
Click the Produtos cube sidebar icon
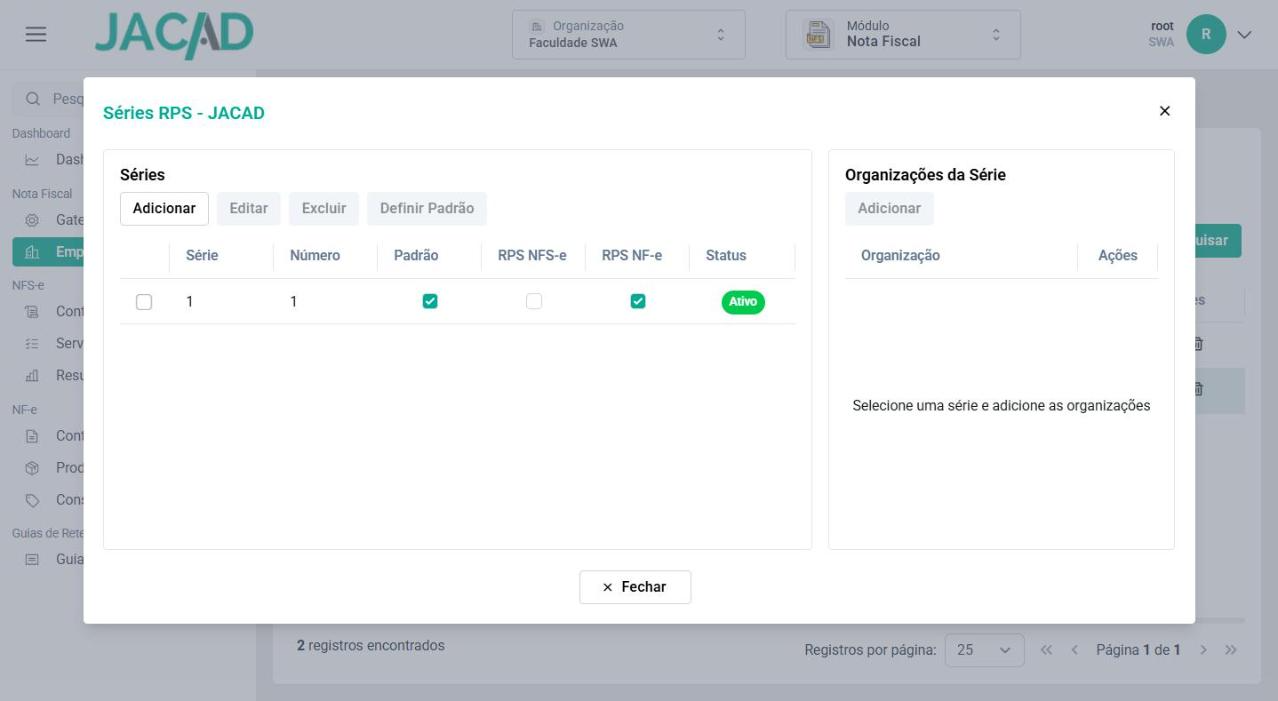click(x=32, y=468)
